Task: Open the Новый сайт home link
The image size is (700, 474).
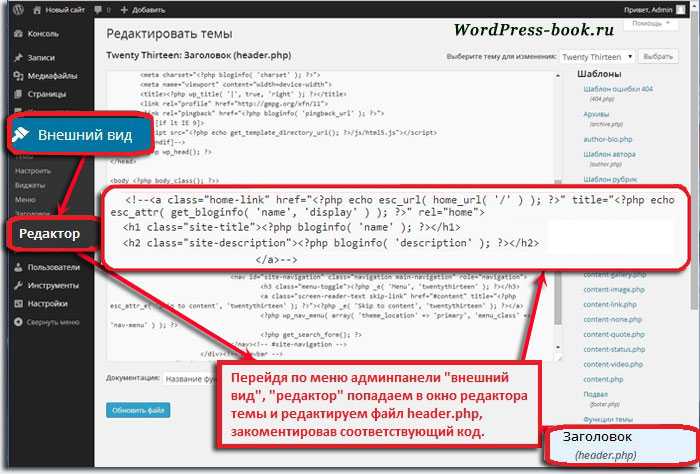Action: [59, 10]
